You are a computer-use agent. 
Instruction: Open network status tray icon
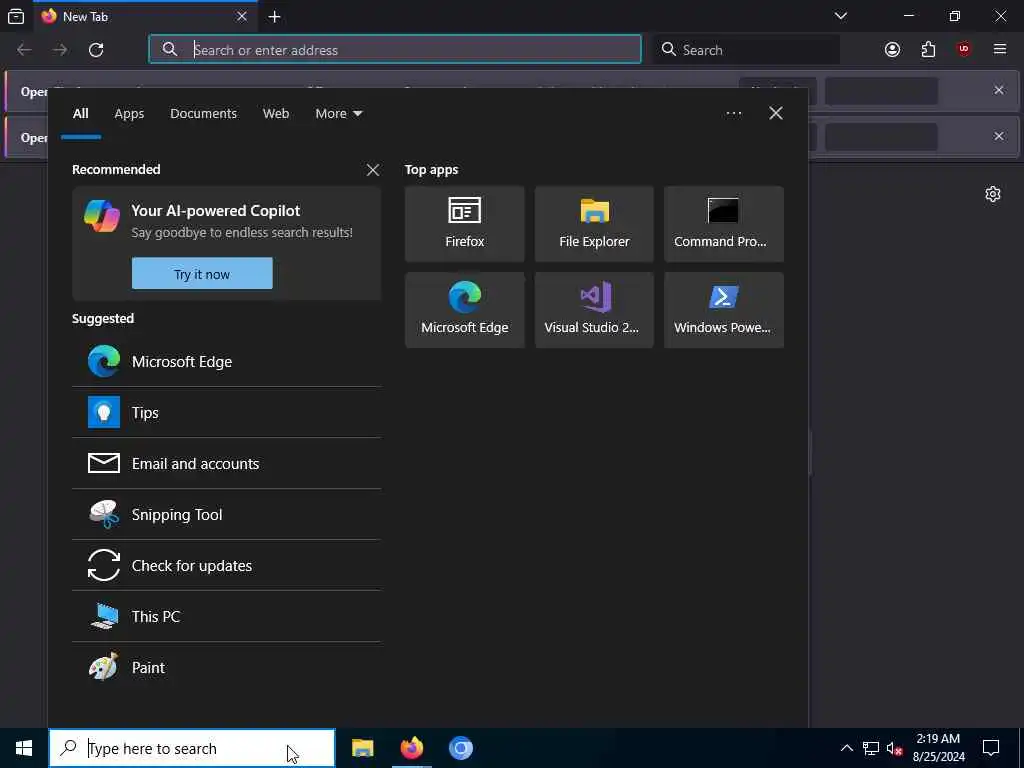(x=871, y=748)
